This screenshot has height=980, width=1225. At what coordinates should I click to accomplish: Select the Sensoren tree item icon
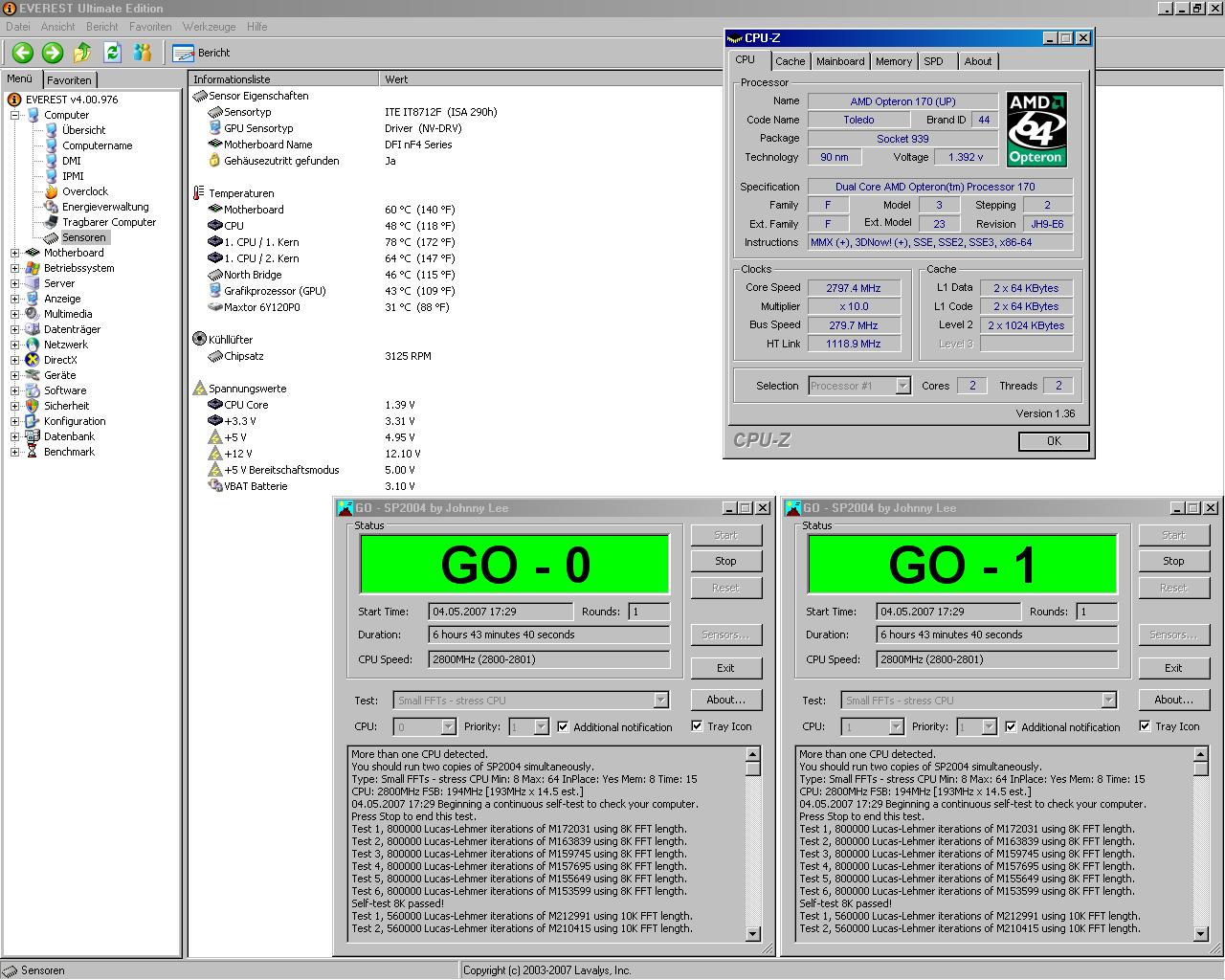(52, 237)
